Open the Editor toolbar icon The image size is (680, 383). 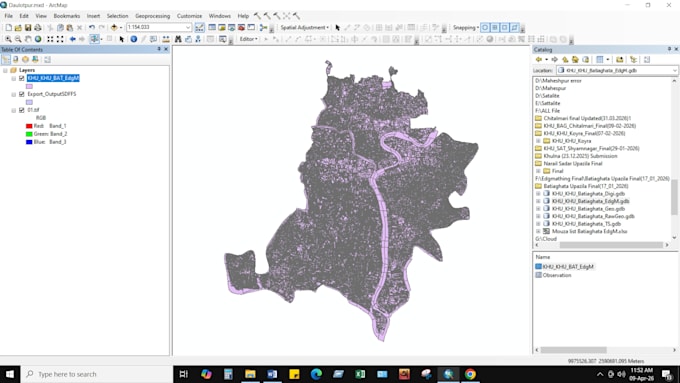point(199,27)
